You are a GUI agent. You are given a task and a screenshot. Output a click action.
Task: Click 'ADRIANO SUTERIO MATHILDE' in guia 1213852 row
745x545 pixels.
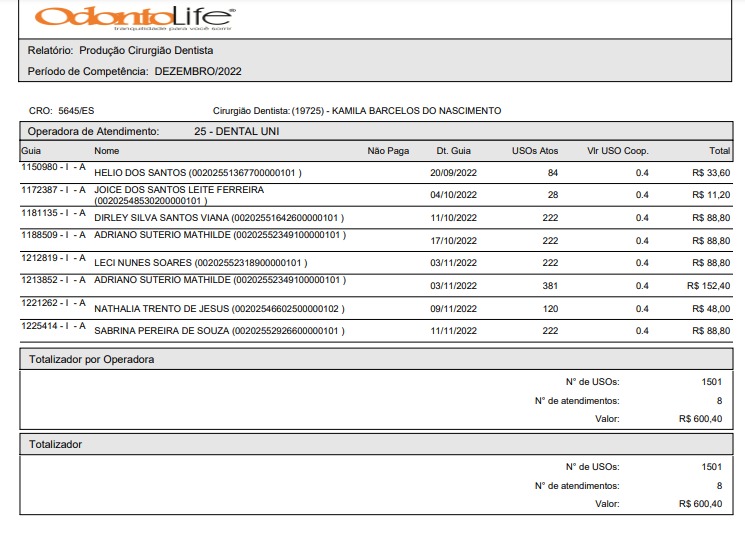tap(162, 280)
